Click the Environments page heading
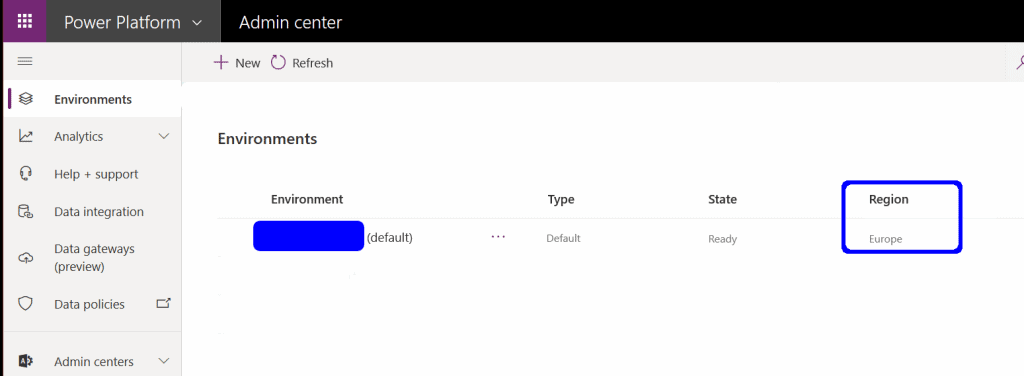This screenshot has height=376, width=1024. pyautogui.click(x=267, y=138)
